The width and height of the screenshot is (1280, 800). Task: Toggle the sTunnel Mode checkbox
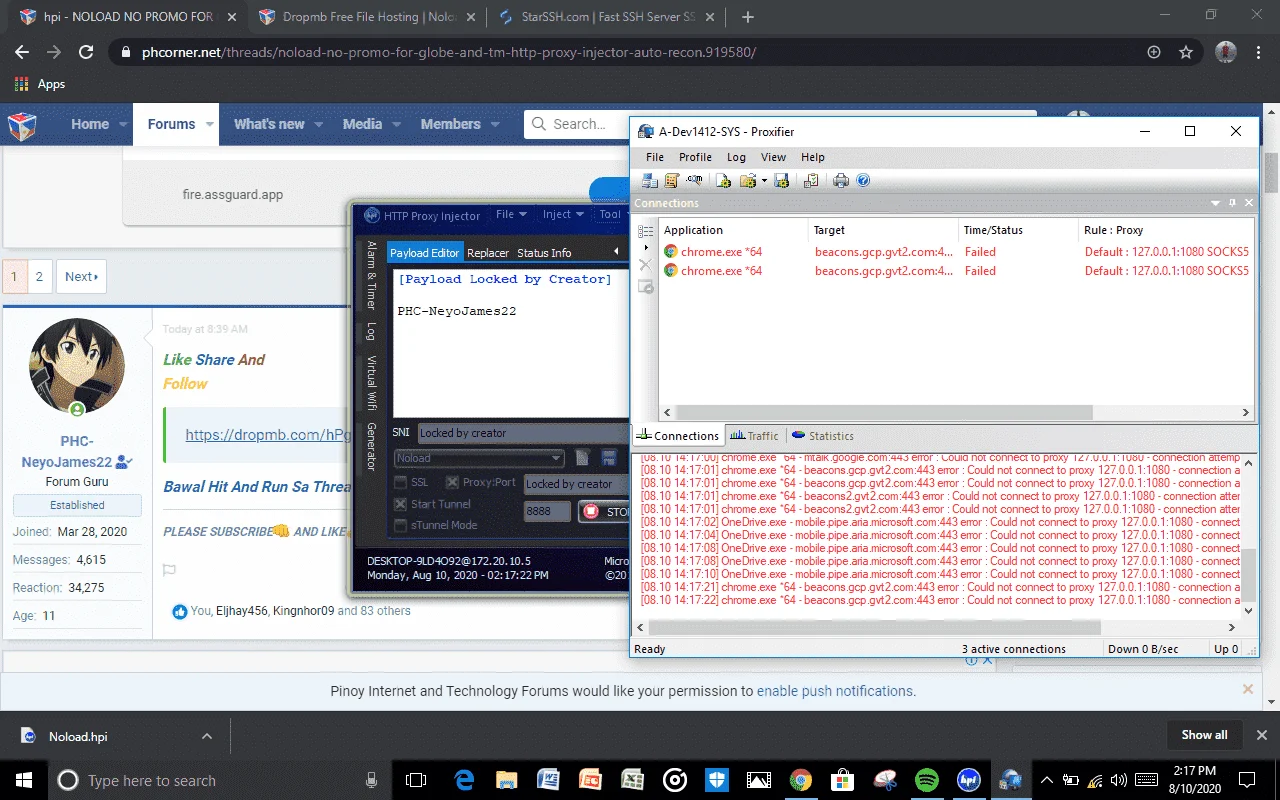point(401,525)
